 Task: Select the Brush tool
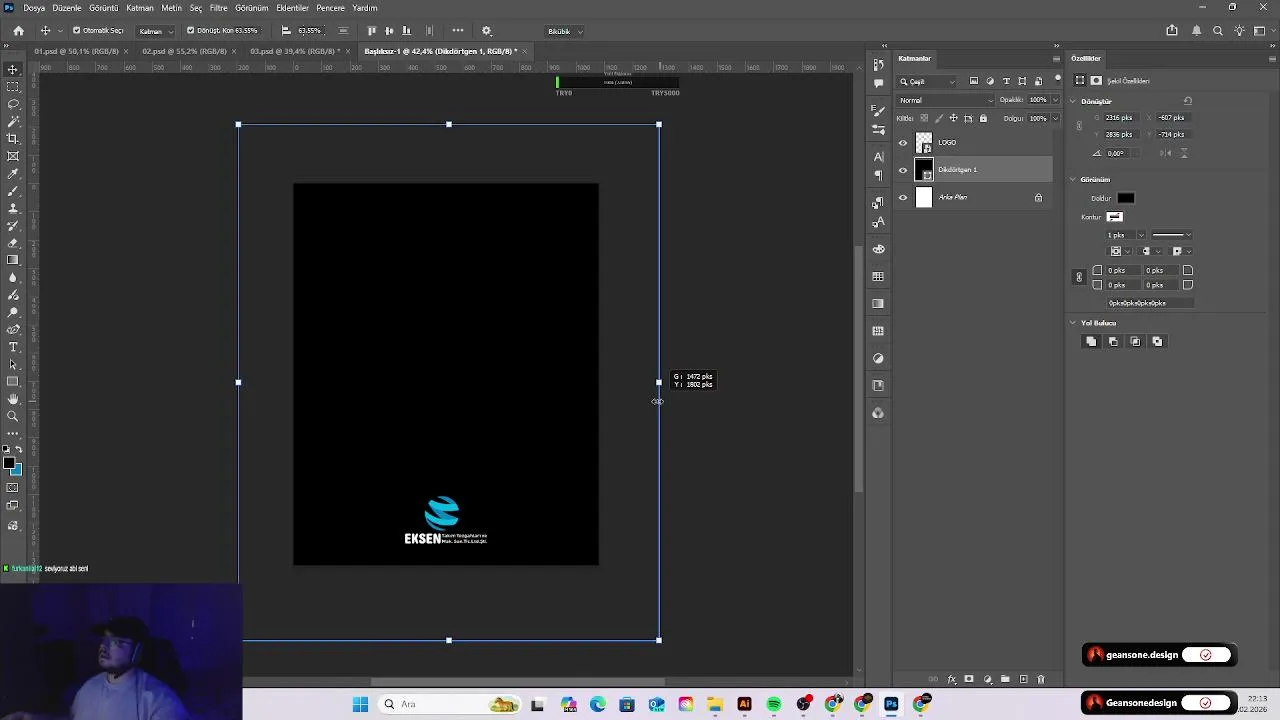pyautogui.click(x=13, y=191)
